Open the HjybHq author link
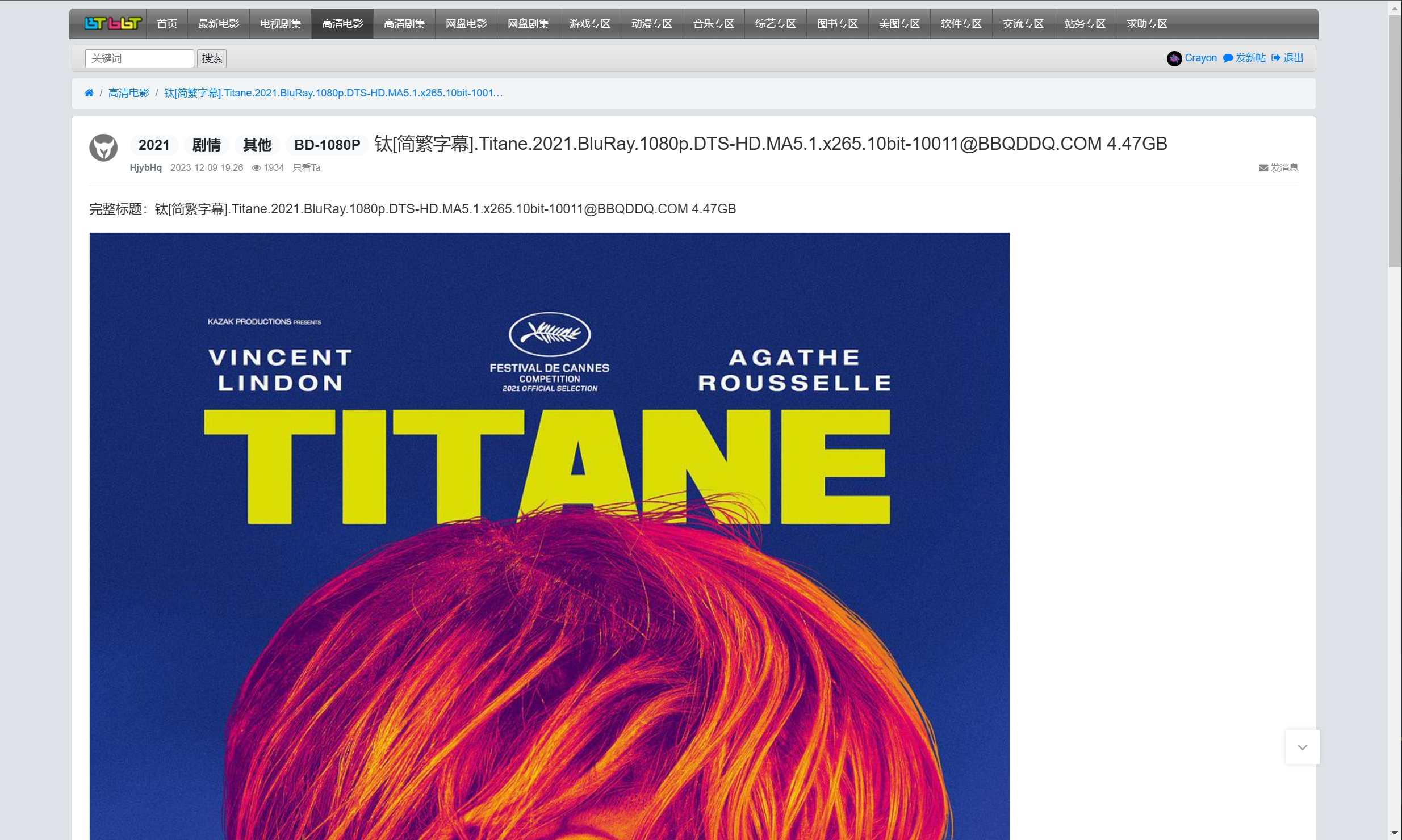This screenshot has width=1402, height=840. click(145, 168)
